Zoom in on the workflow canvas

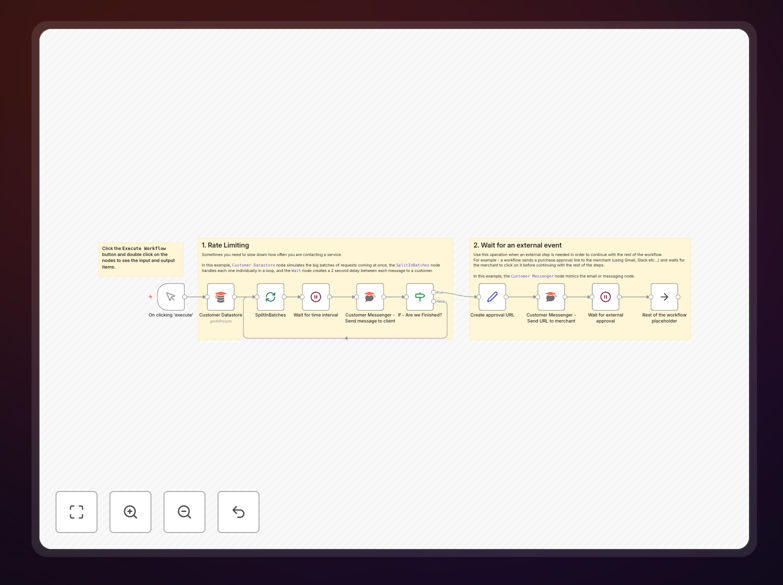(x=130, y=512)
